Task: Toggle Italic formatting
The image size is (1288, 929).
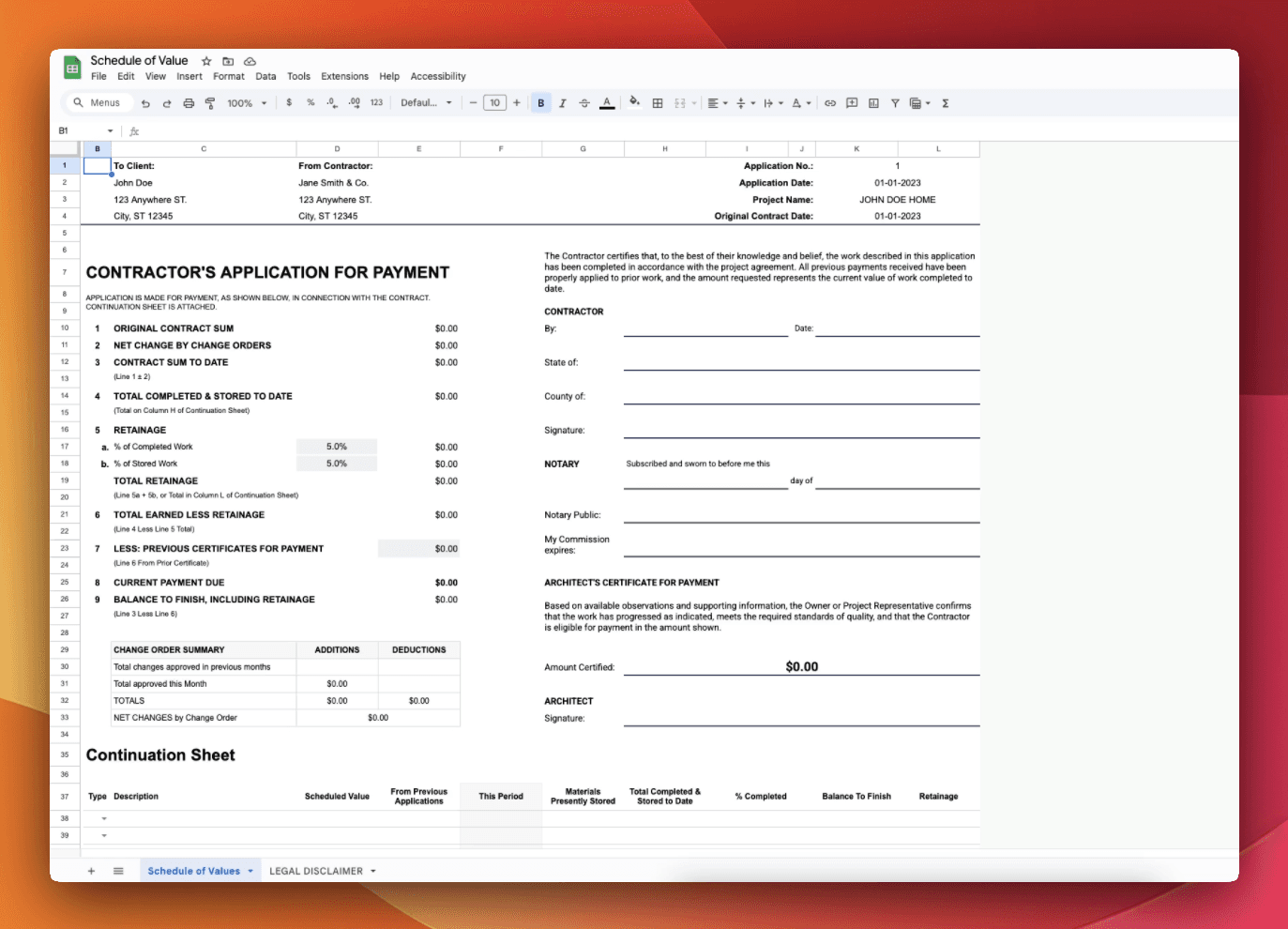Action: [563, 103]
